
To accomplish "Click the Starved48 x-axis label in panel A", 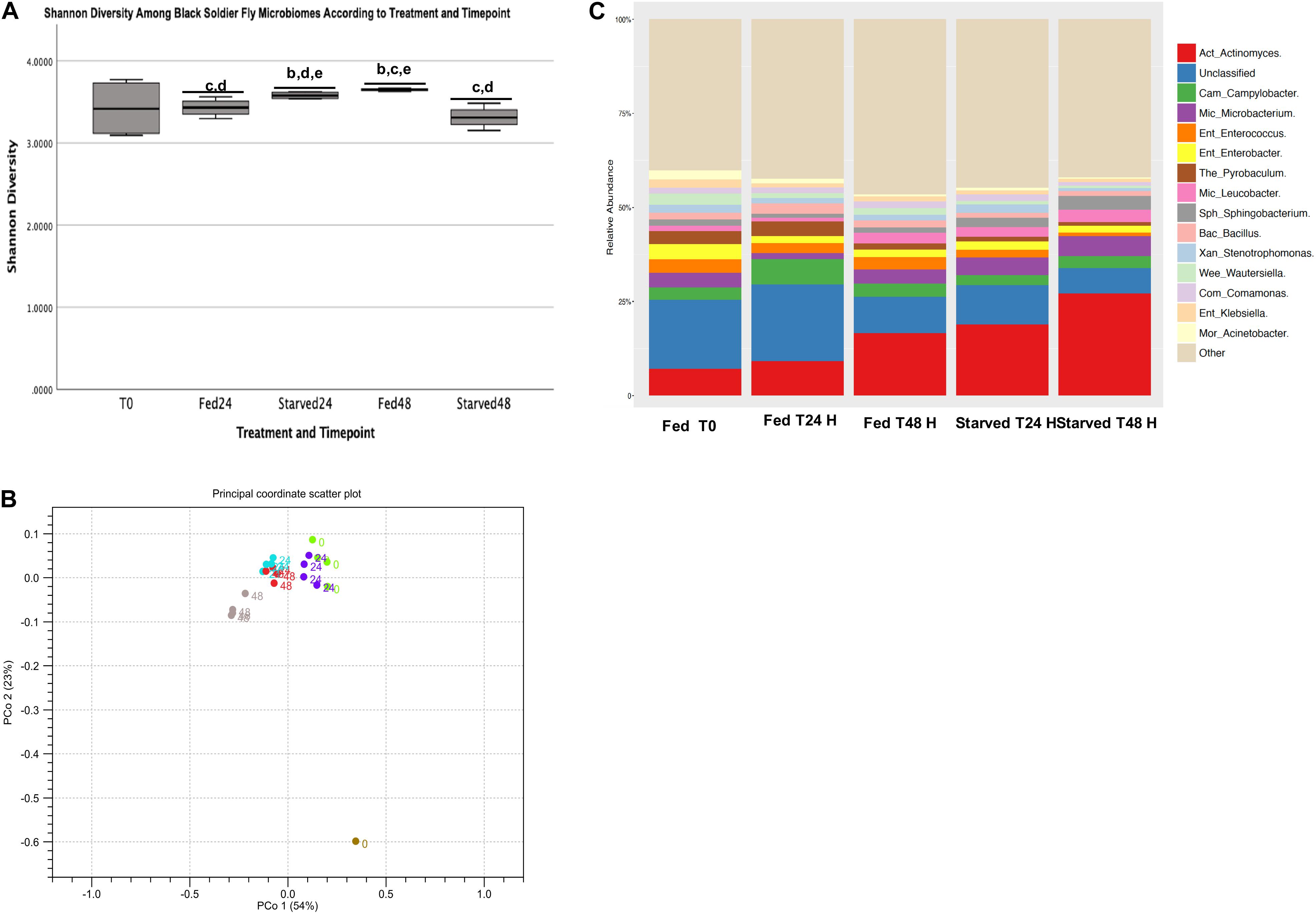I will pyautogui.click(x=484, y=404).
